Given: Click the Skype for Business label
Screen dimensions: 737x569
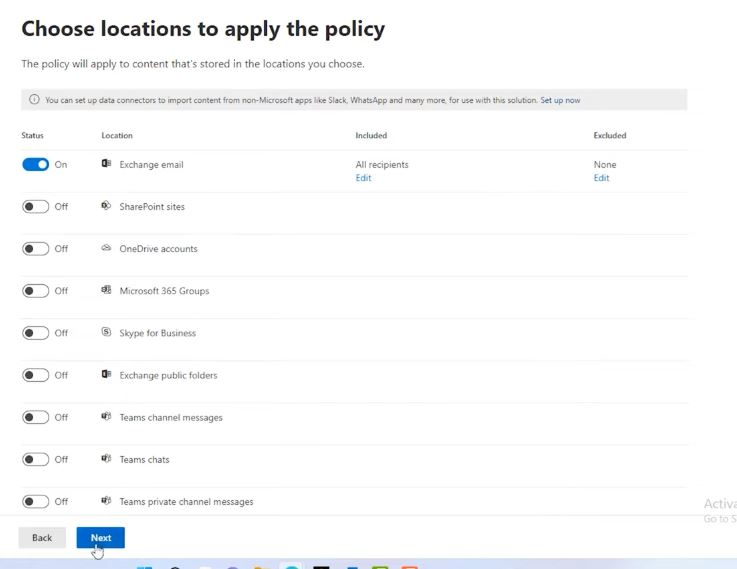Looking at the screenshot, I should tap(157, 333).
